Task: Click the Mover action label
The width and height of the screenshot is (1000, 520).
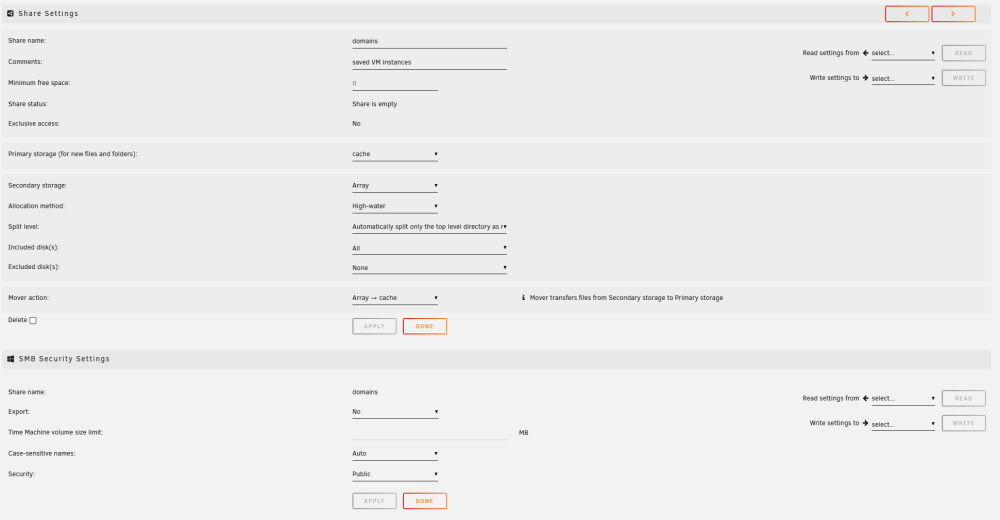Action: (29, 298)
